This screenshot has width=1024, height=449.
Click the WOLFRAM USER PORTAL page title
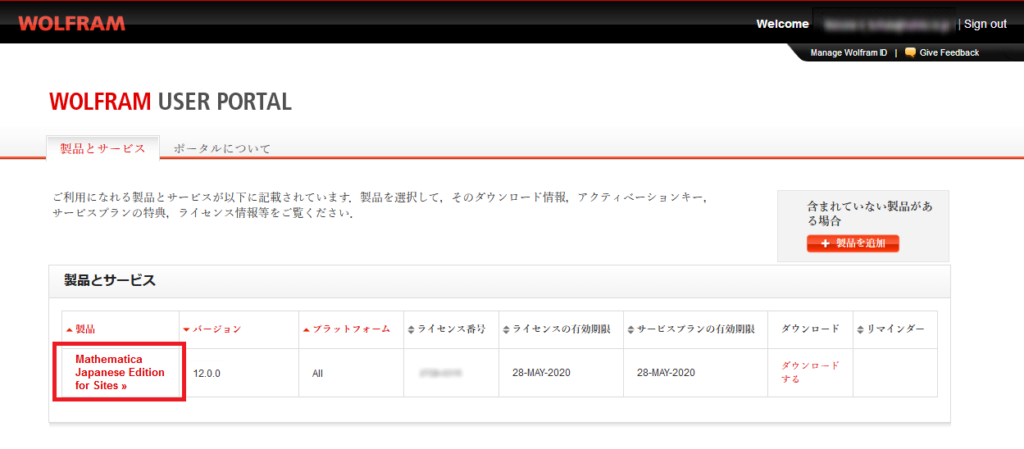coord(170,102)
